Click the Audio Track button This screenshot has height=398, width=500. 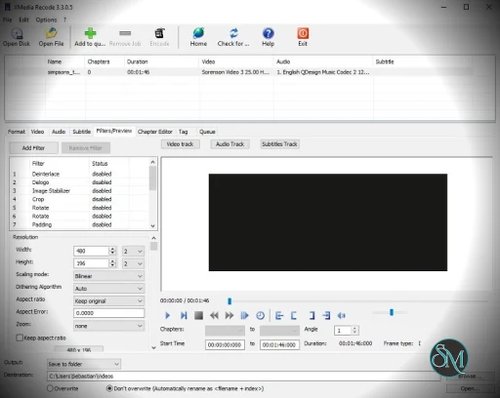coord(230,144)
